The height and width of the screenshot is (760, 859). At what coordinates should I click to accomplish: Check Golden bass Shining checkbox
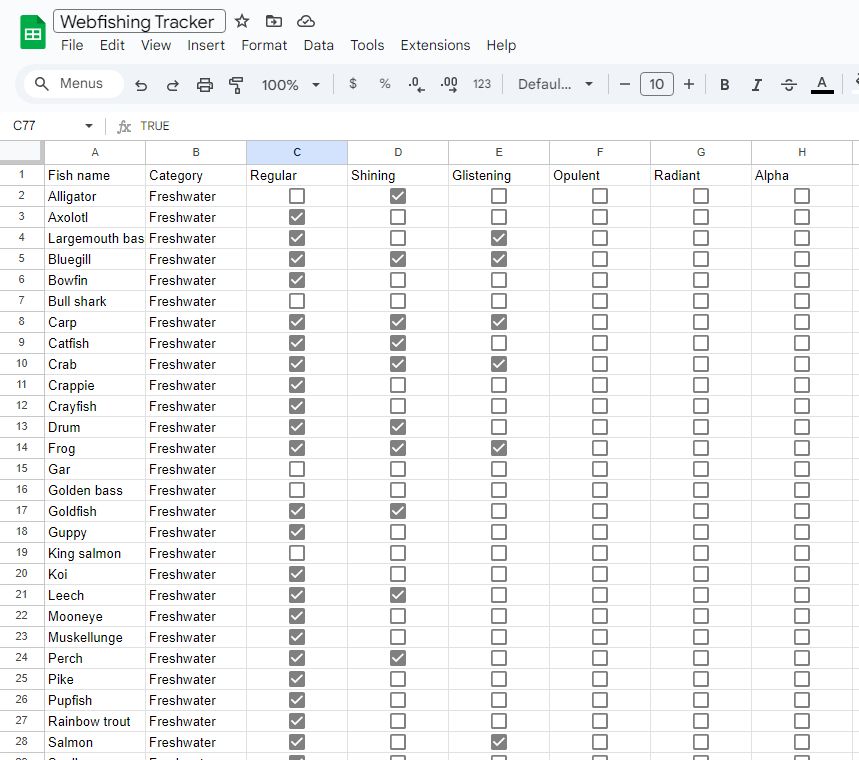coord(398,490)
